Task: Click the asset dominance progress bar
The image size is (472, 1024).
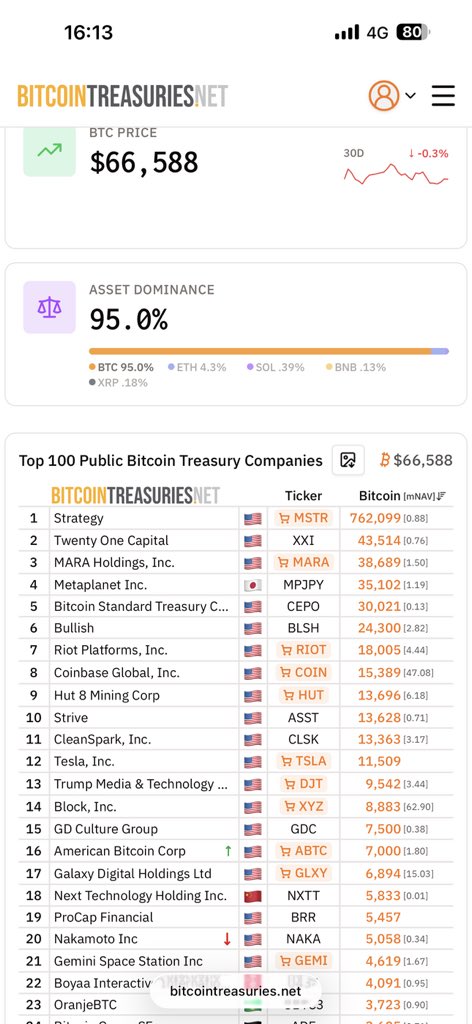Action: click(x=268, y=351)
